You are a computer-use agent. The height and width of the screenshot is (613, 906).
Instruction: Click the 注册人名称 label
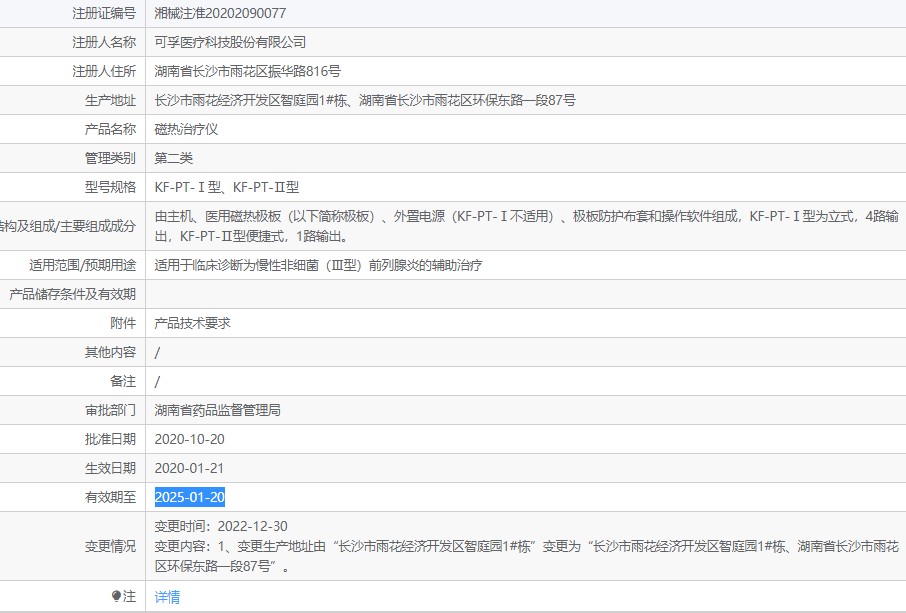tap(104, 42)
